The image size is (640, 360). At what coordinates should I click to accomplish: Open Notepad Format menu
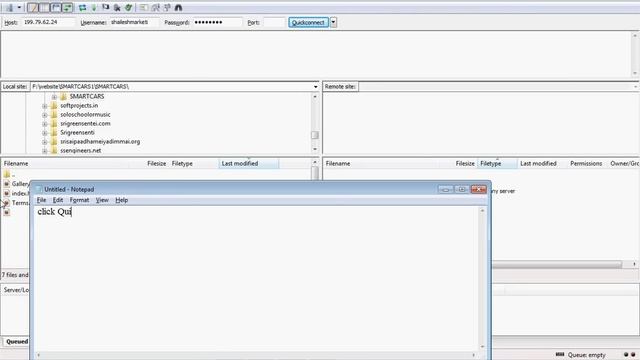(79, 200)
